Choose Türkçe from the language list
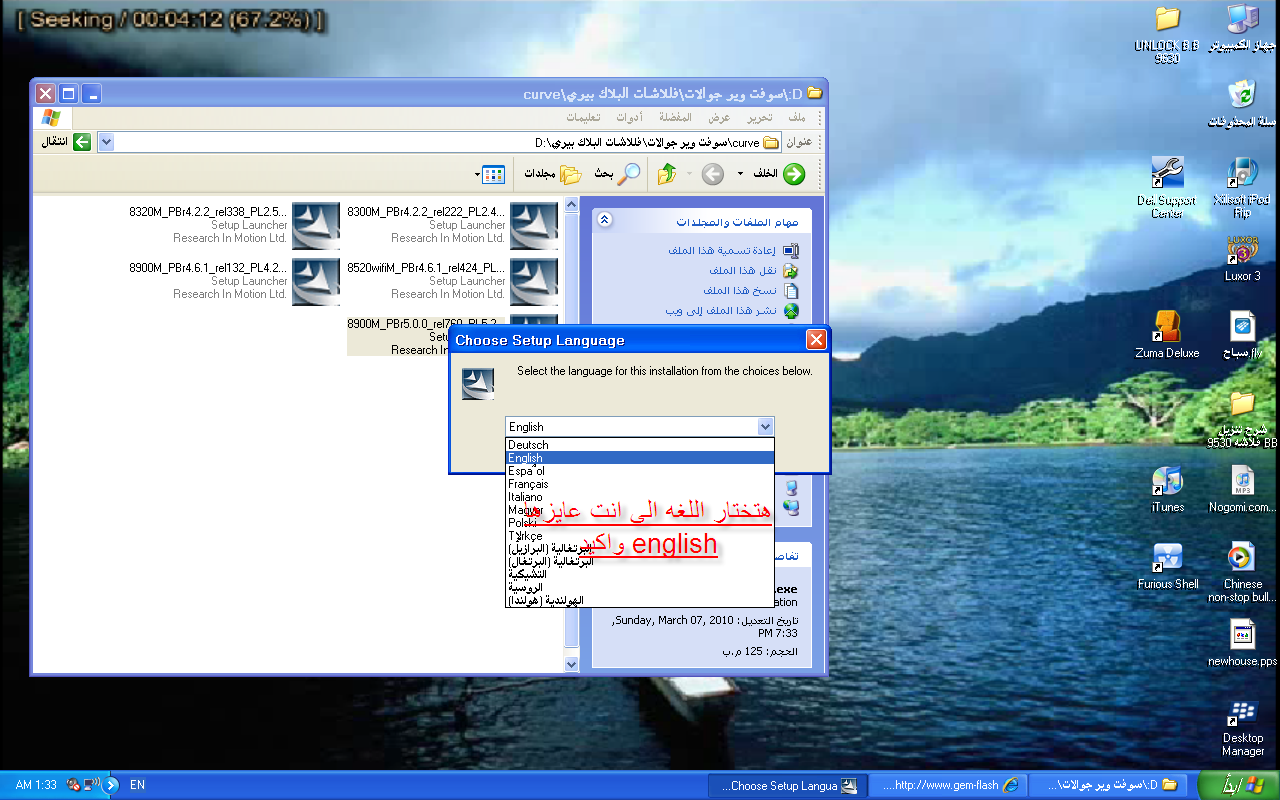This screenshot has height=800, width=1280. [640, 536]
